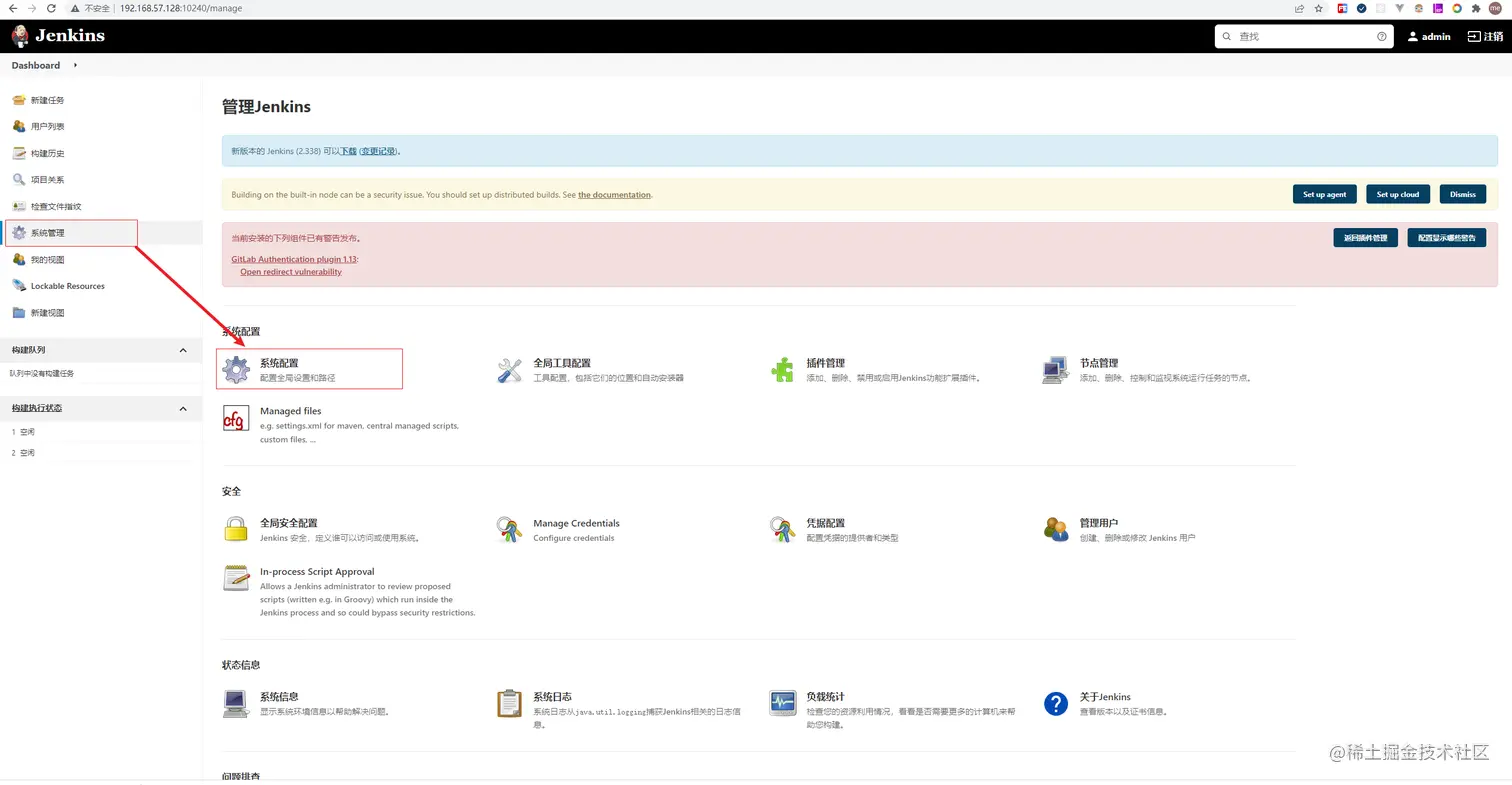The image size is (1512, 785).
Task: Click the 系统信息 monitor icon
Action: pos(236,703)
